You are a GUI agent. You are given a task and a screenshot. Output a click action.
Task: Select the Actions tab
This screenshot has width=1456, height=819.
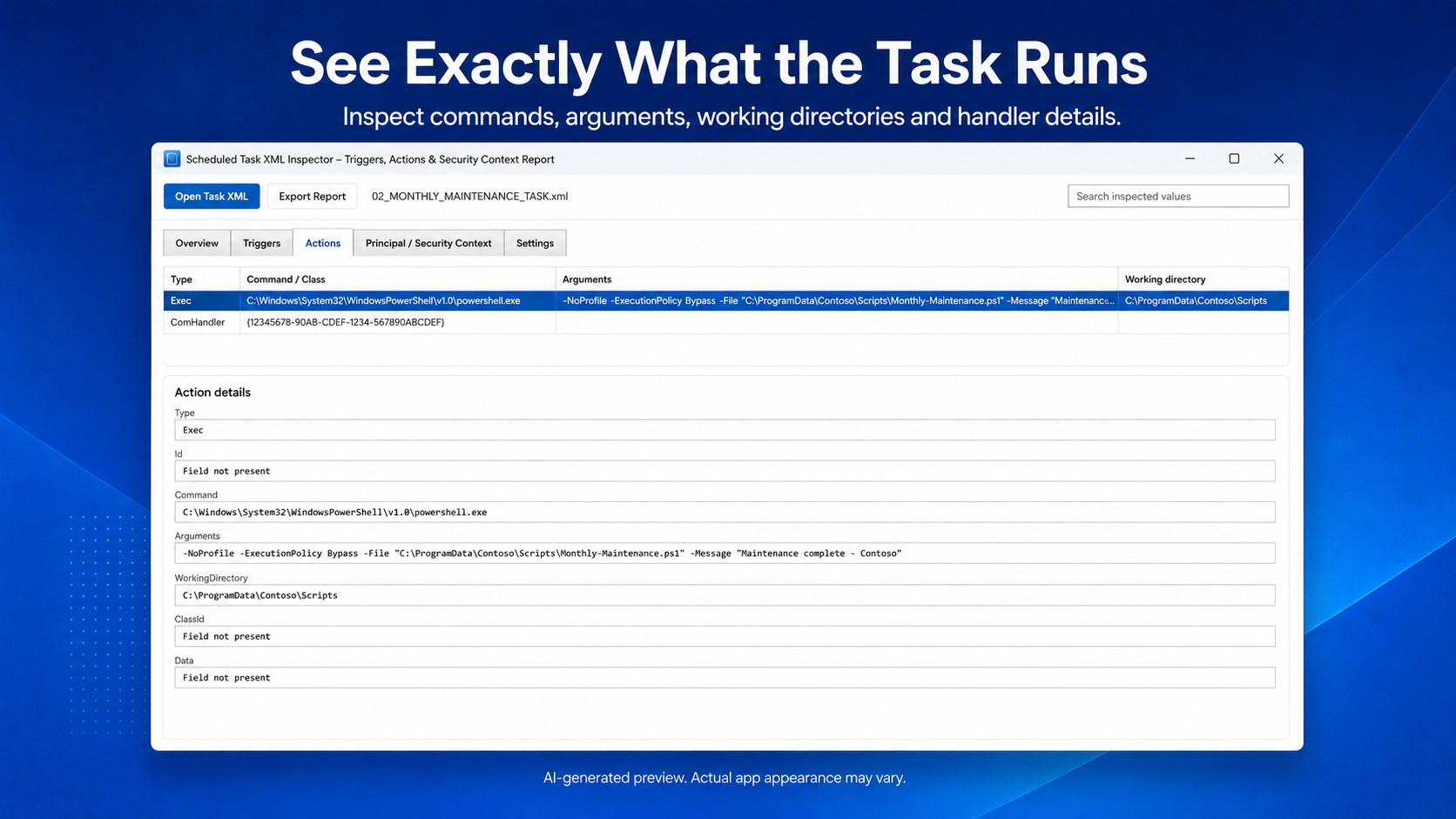pos(323,243)
